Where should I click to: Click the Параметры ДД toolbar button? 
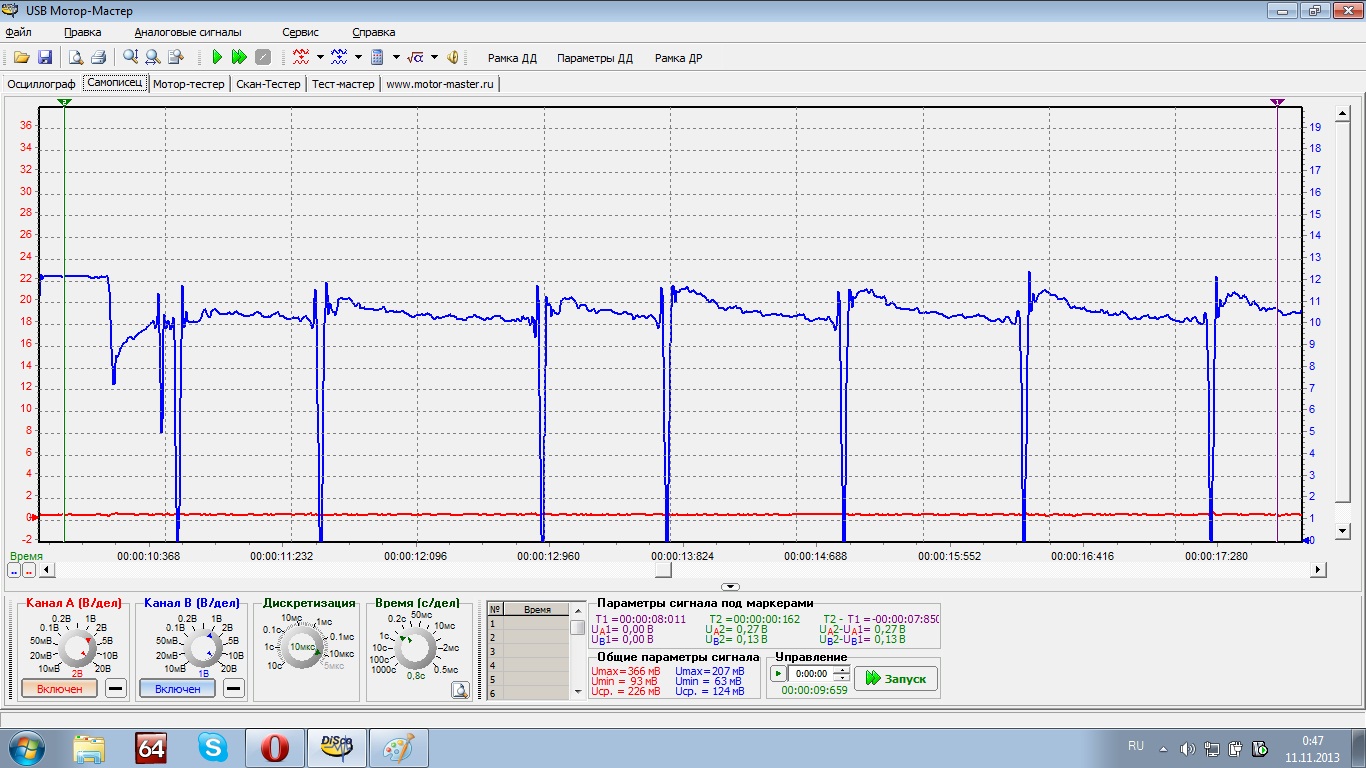click(595, 58)
